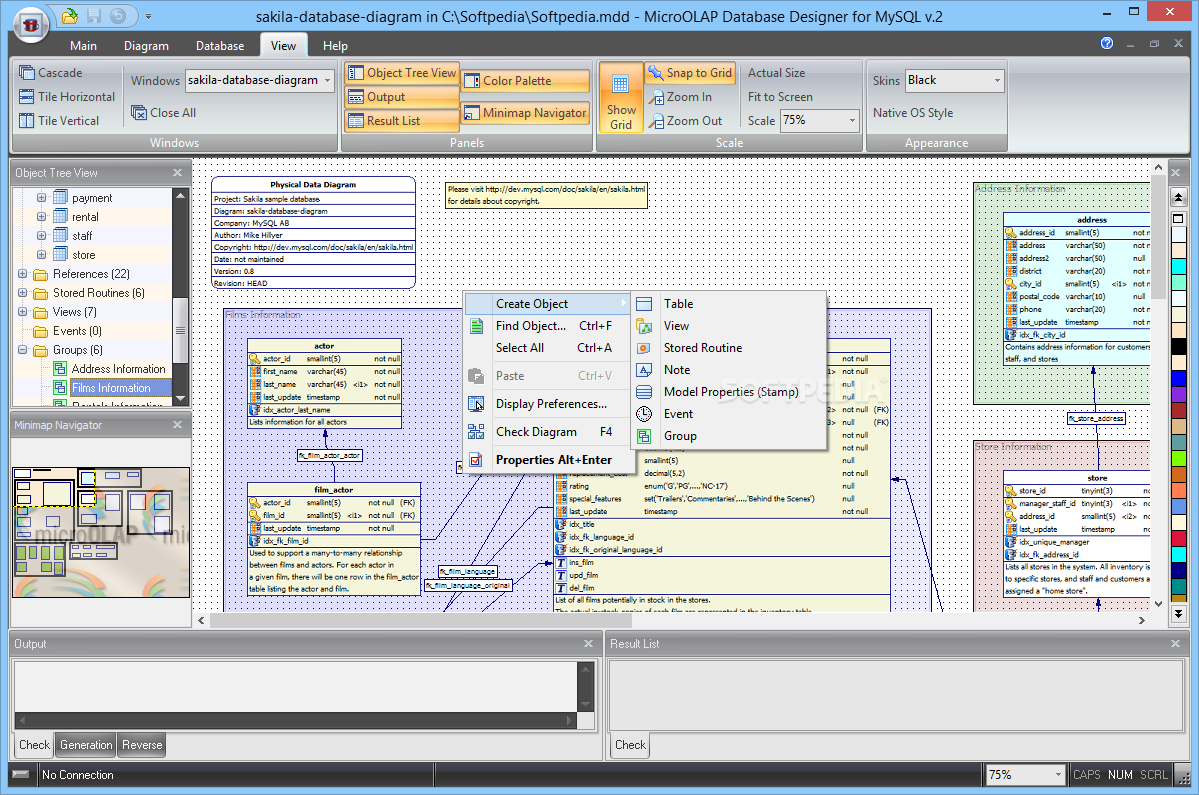Select the store table tree item
Viewport: 1199px width, 795px height.
[x=83, y=255]
